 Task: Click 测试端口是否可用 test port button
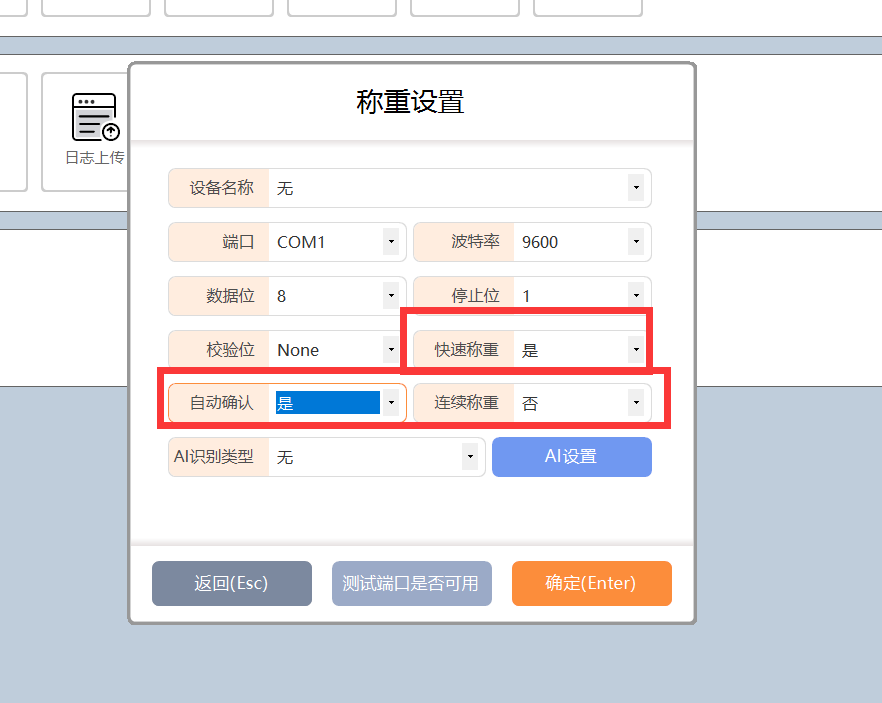pyautogui.click(x=412, y=583)
